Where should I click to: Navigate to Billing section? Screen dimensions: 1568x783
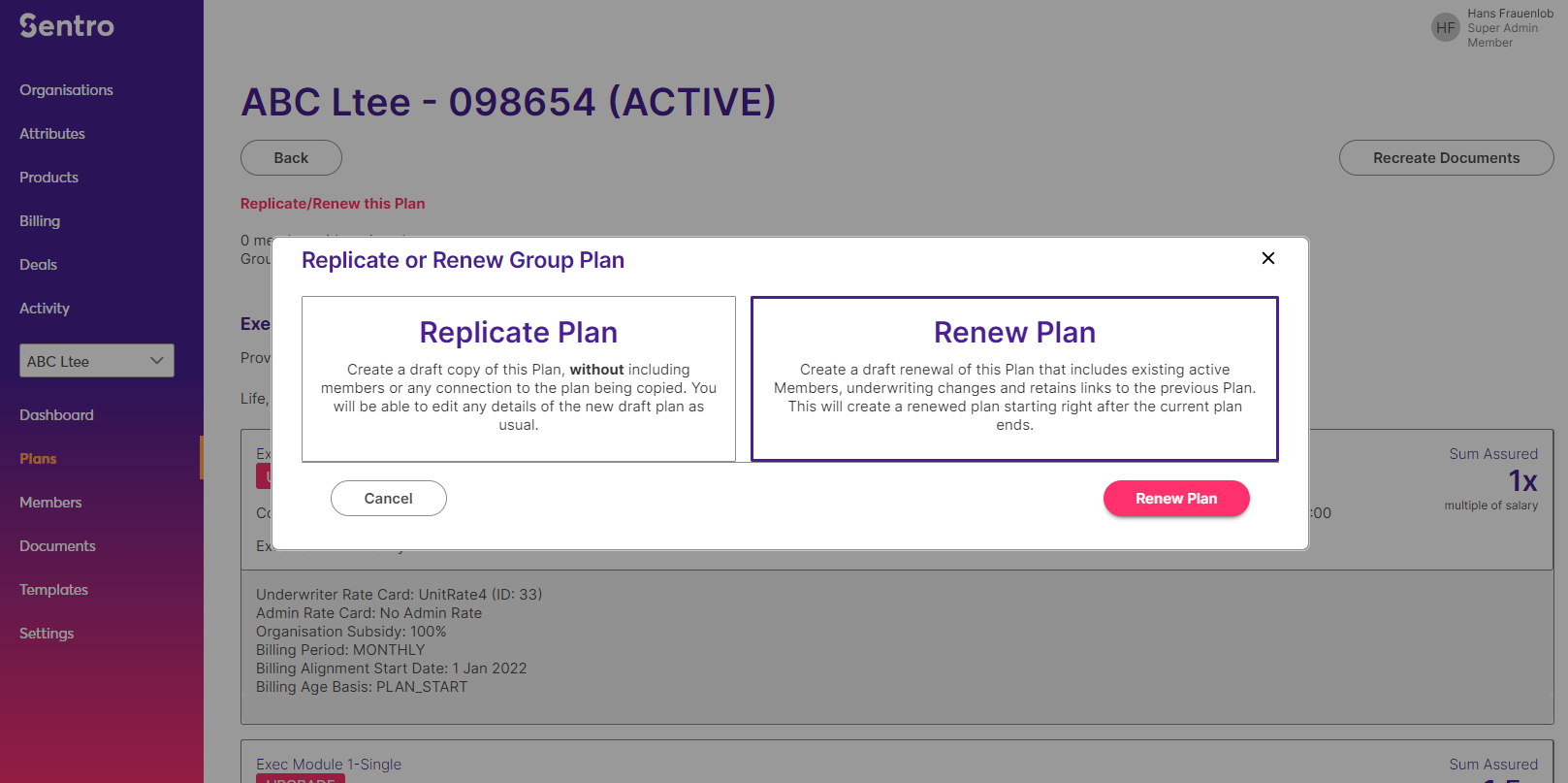click(x=40, y=221)
